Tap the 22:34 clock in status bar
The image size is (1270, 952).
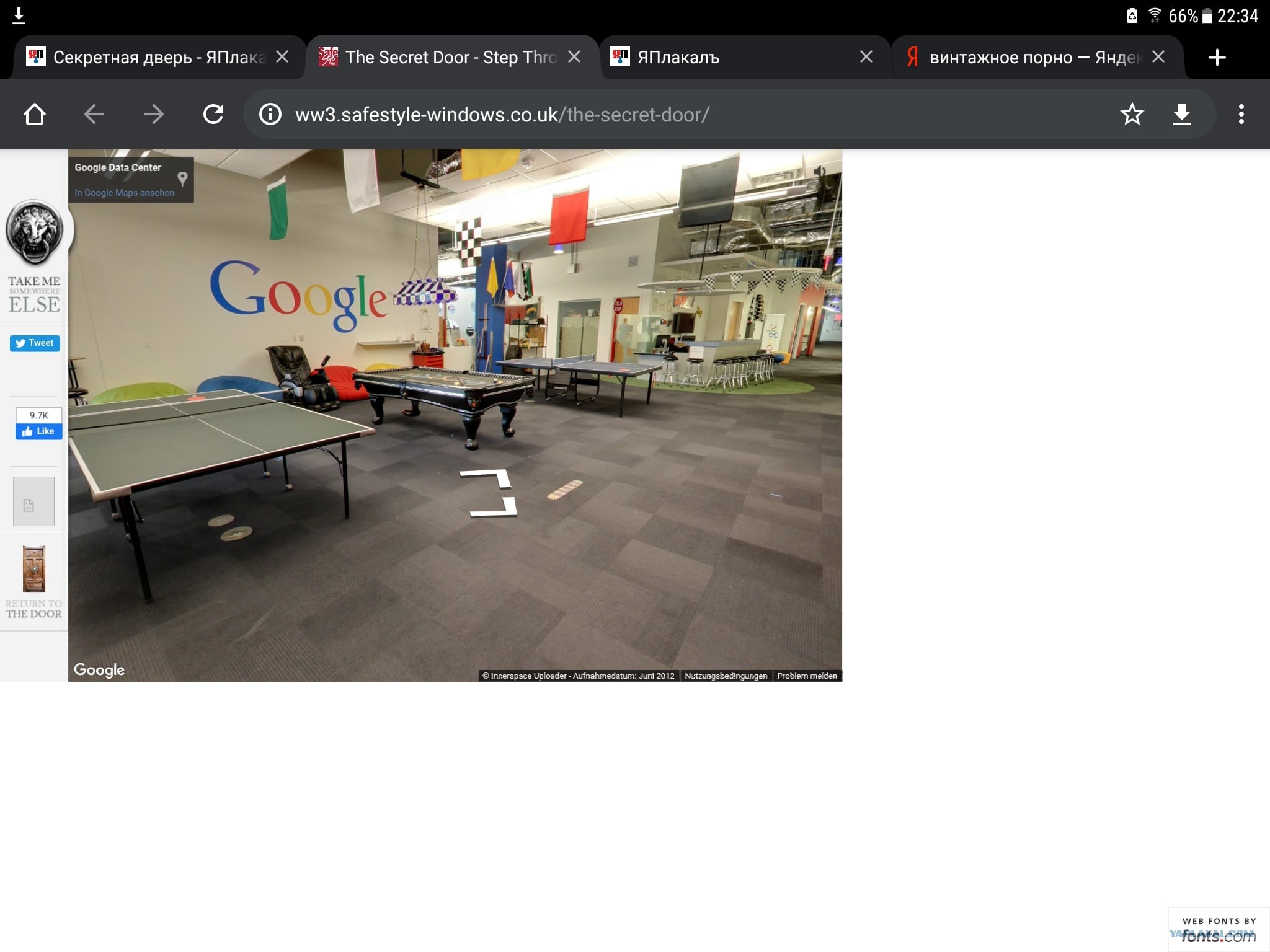(x=1238, y=15)
